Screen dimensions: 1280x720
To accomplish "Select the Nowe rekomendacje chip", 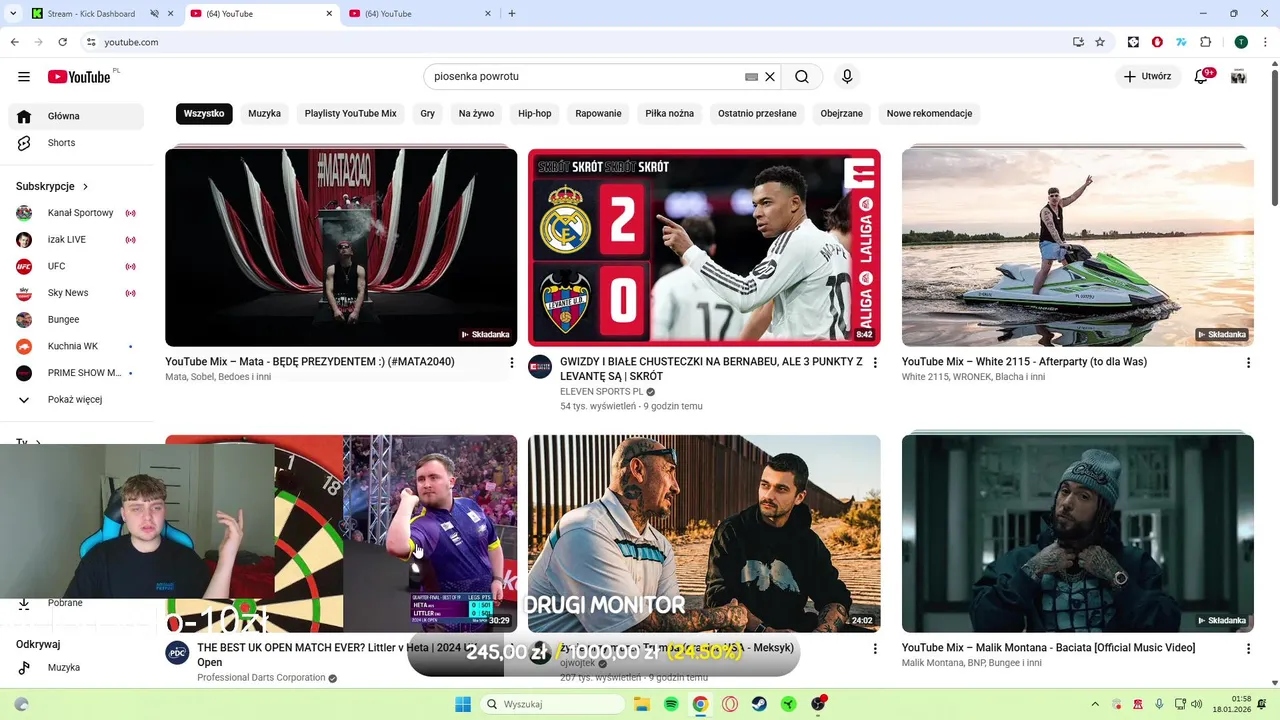I will click(929, 114).
